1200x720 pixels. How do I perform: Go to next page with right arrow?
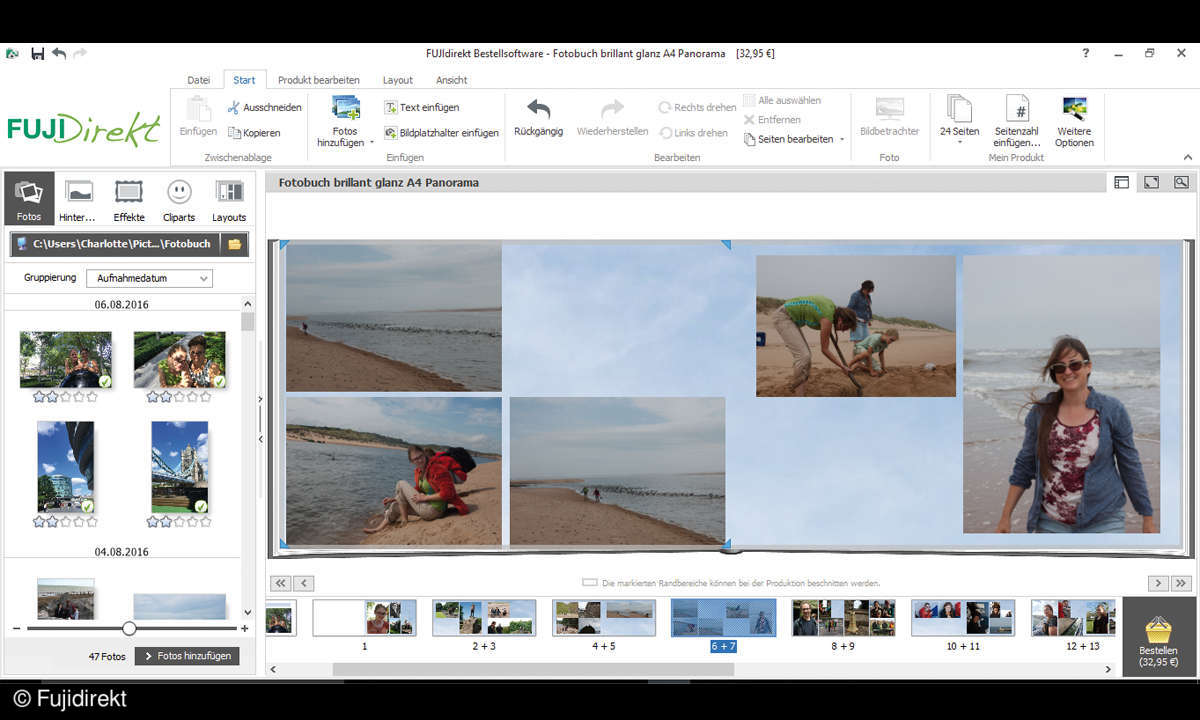1158,583
